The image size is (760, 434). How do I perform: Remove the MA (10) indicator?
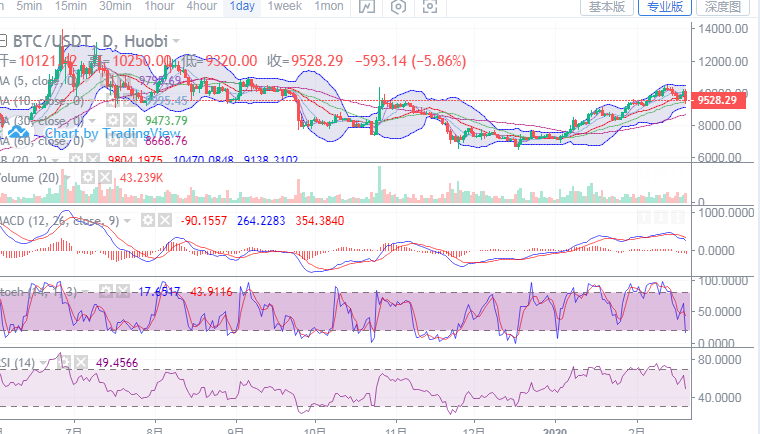click(x=129, y=100)
